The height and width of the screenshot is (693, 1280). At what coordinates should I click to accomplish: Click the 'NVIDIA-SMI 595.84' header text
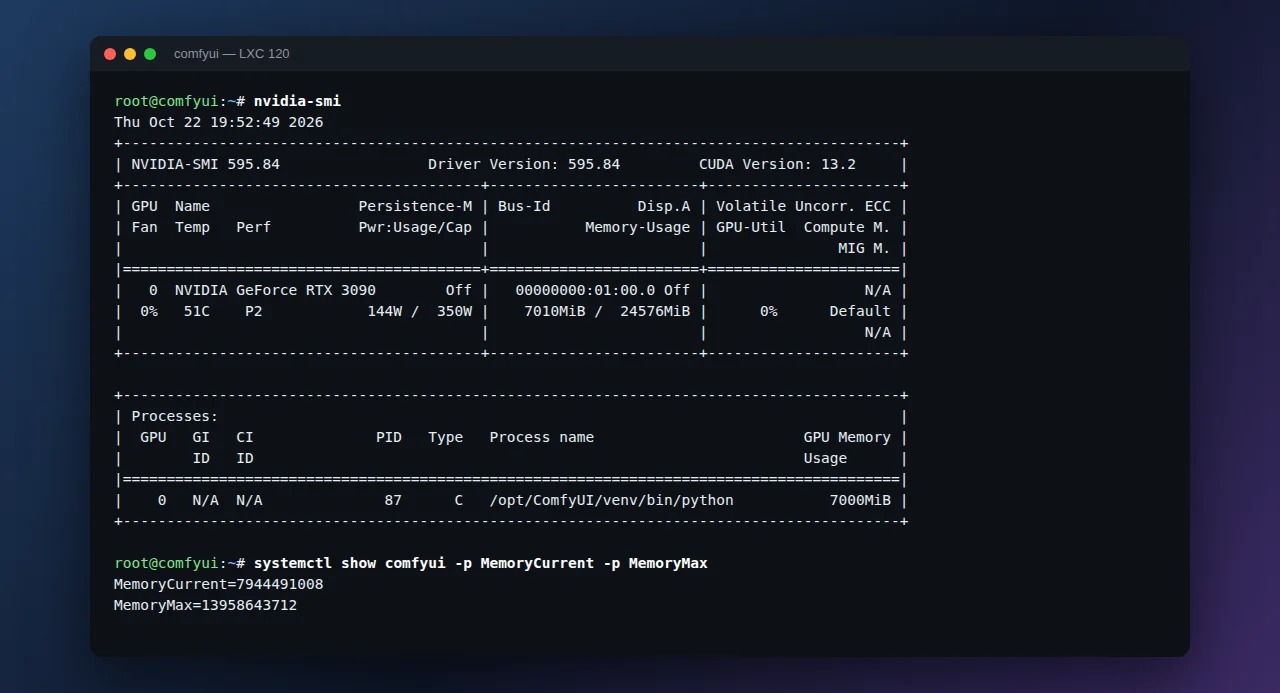[206, 164]
